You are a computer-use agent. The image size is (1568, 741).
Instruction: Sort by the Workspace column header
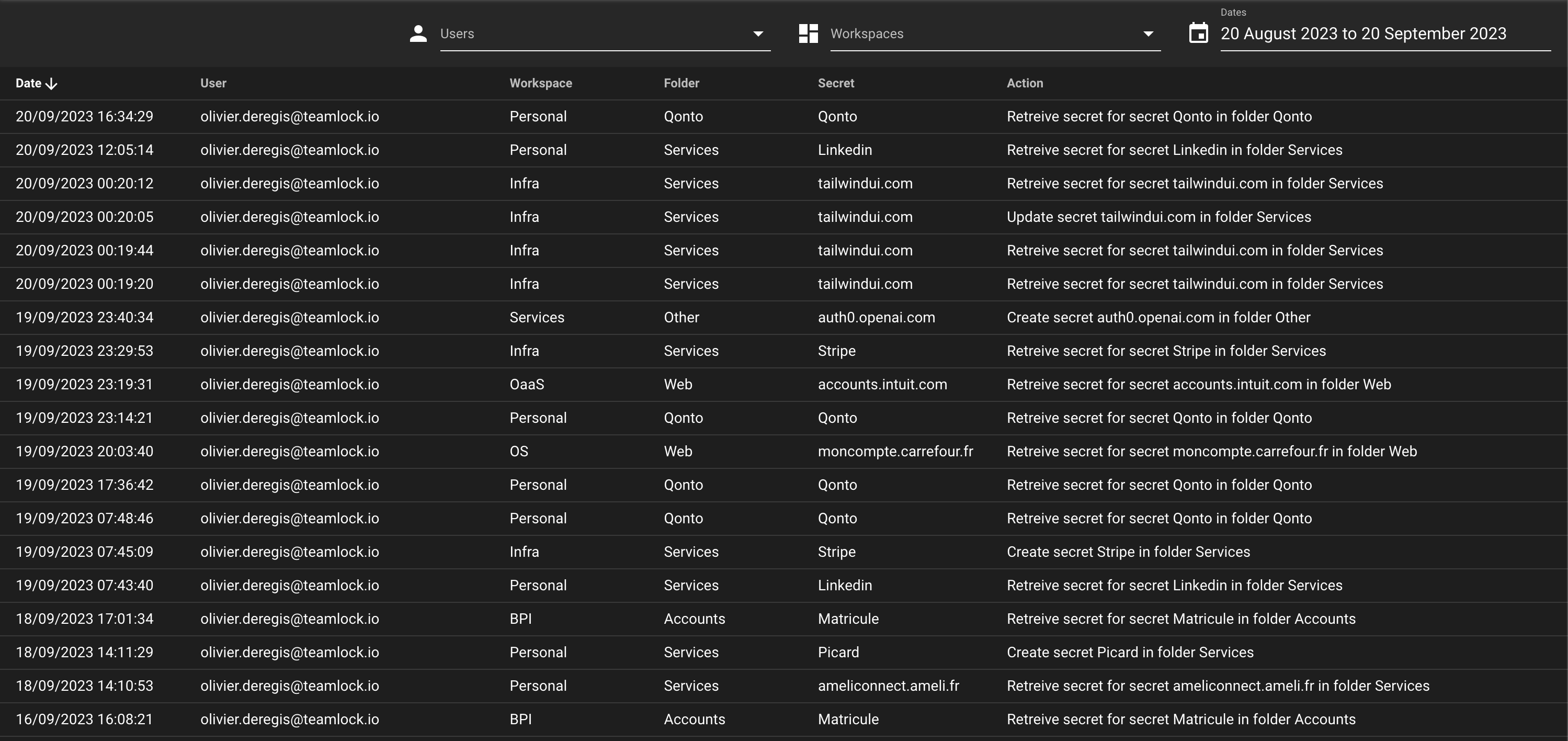[x=540, y=83]
